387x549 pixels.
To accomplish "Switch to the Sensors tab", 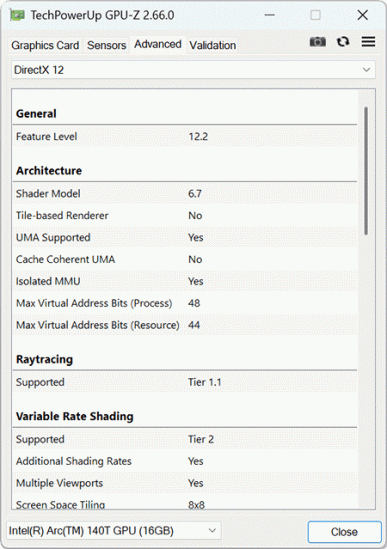I will coord(106,46).
